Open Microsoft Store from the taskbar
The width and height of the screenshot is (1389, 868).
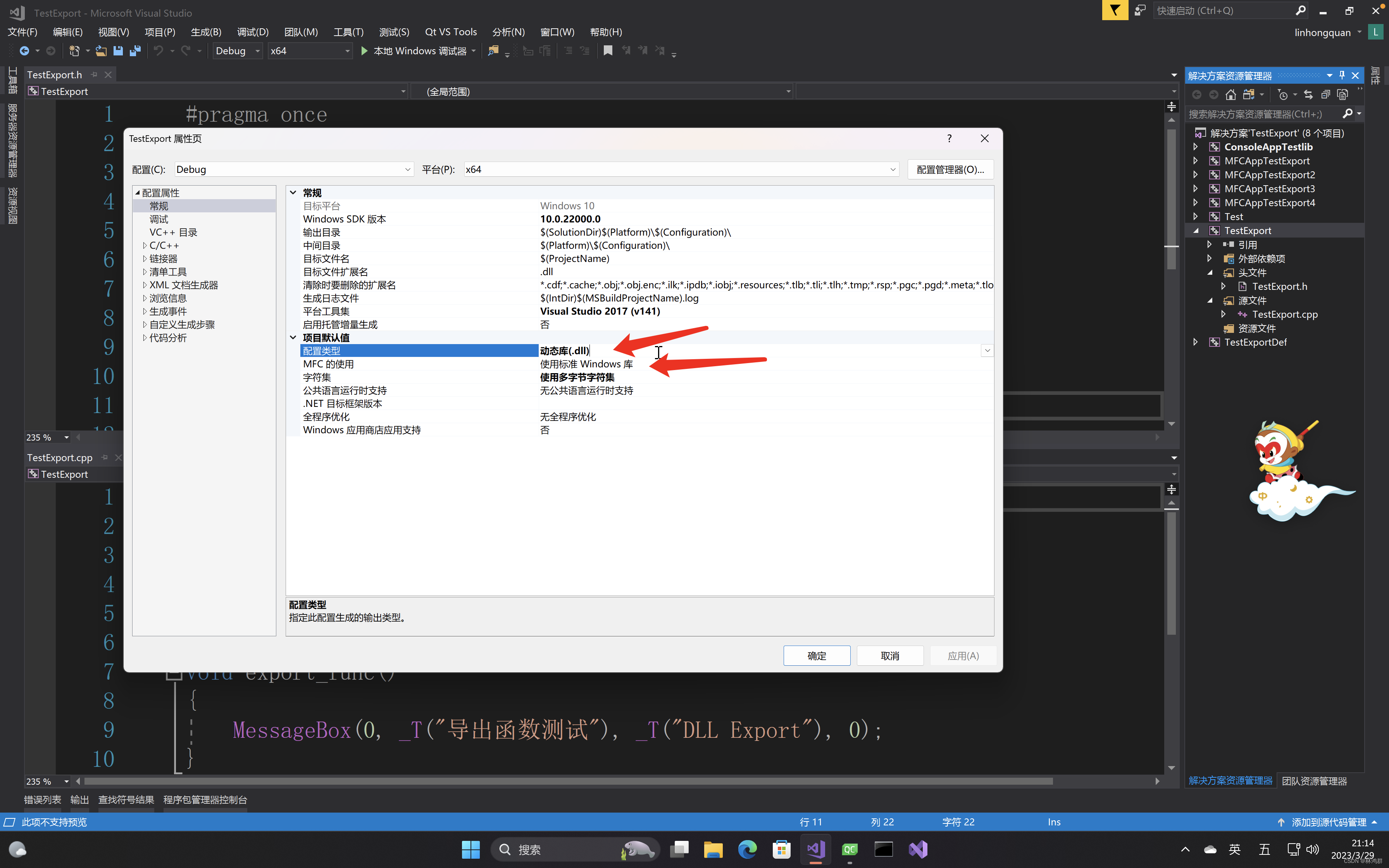point(781,849)
